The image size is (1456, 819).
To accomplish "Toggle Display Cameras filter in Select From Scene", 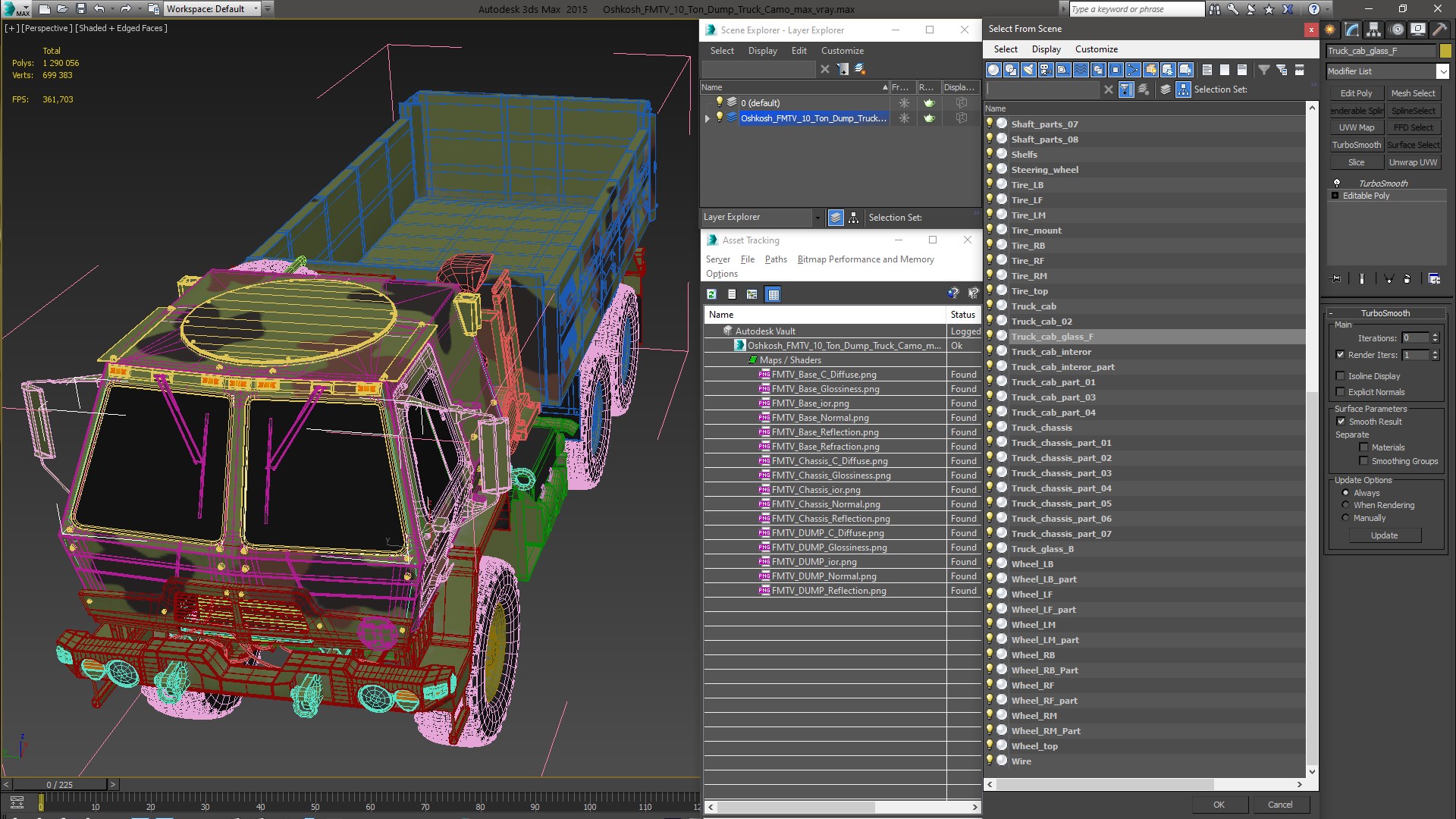I will click(x=1046, y=70).
